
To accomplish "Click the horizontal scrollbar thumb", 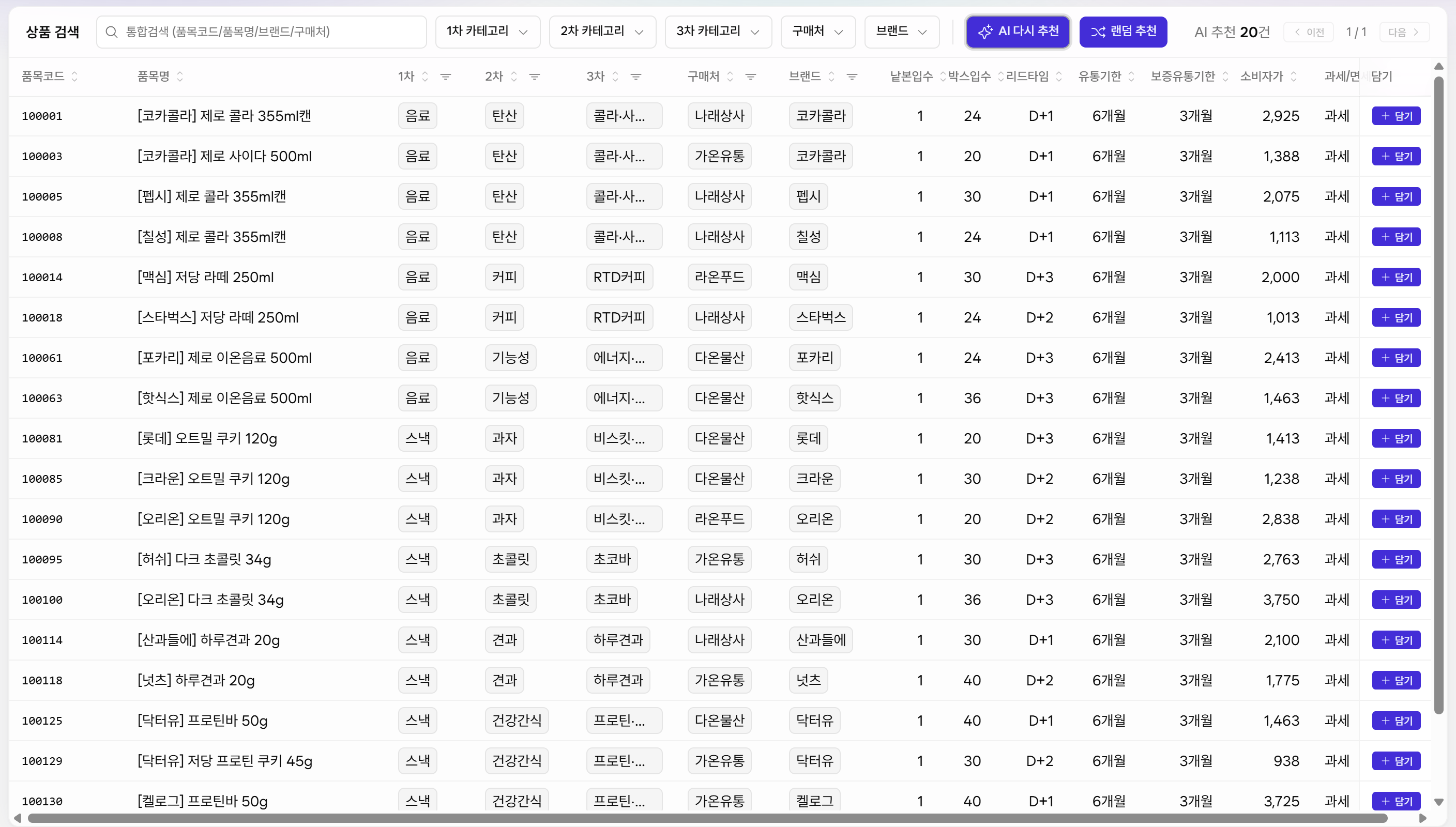I will point(707,818).
